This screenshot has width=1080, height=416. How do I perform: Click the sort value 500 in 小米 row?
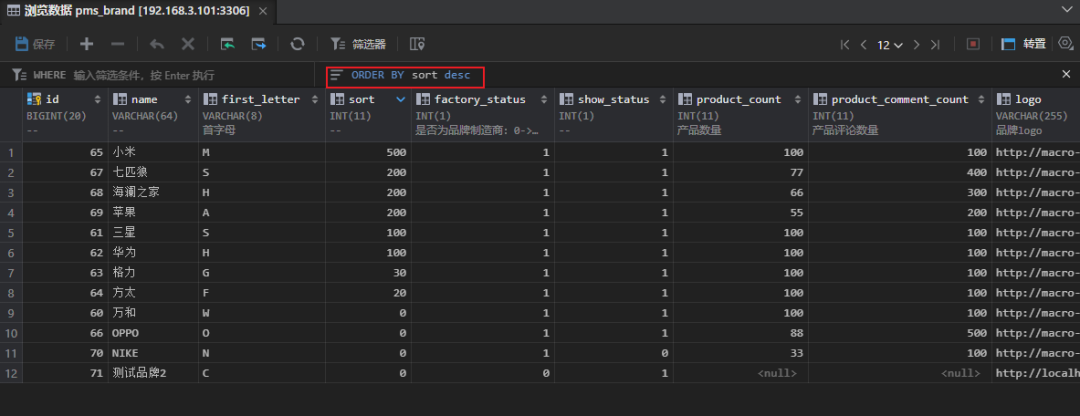tap(368, 152)
